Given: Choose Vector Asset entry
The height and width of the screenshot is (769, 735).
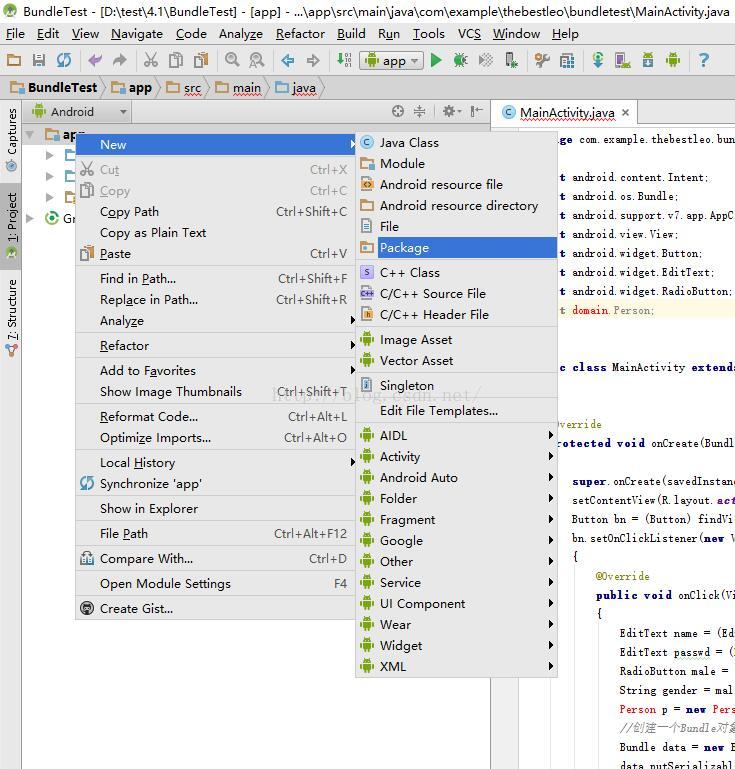Looking at the screenshot, I should [x=457, y=361].
